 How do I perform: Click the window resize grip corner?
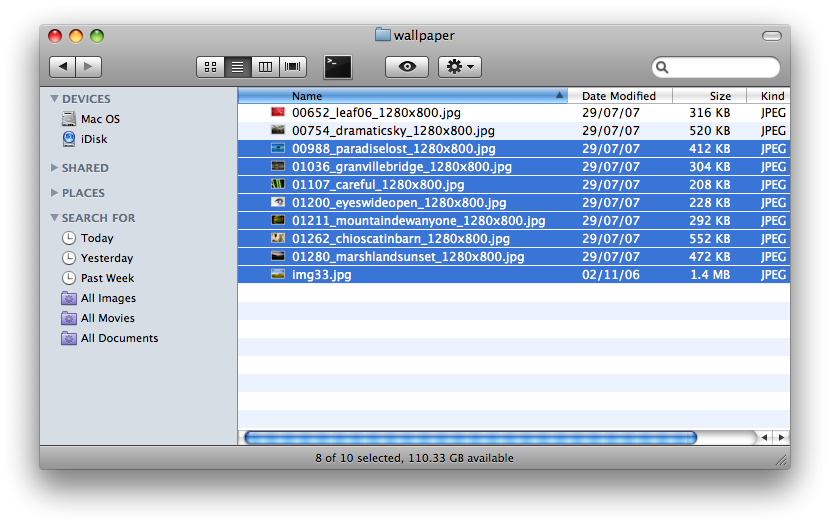coord(781,460)
